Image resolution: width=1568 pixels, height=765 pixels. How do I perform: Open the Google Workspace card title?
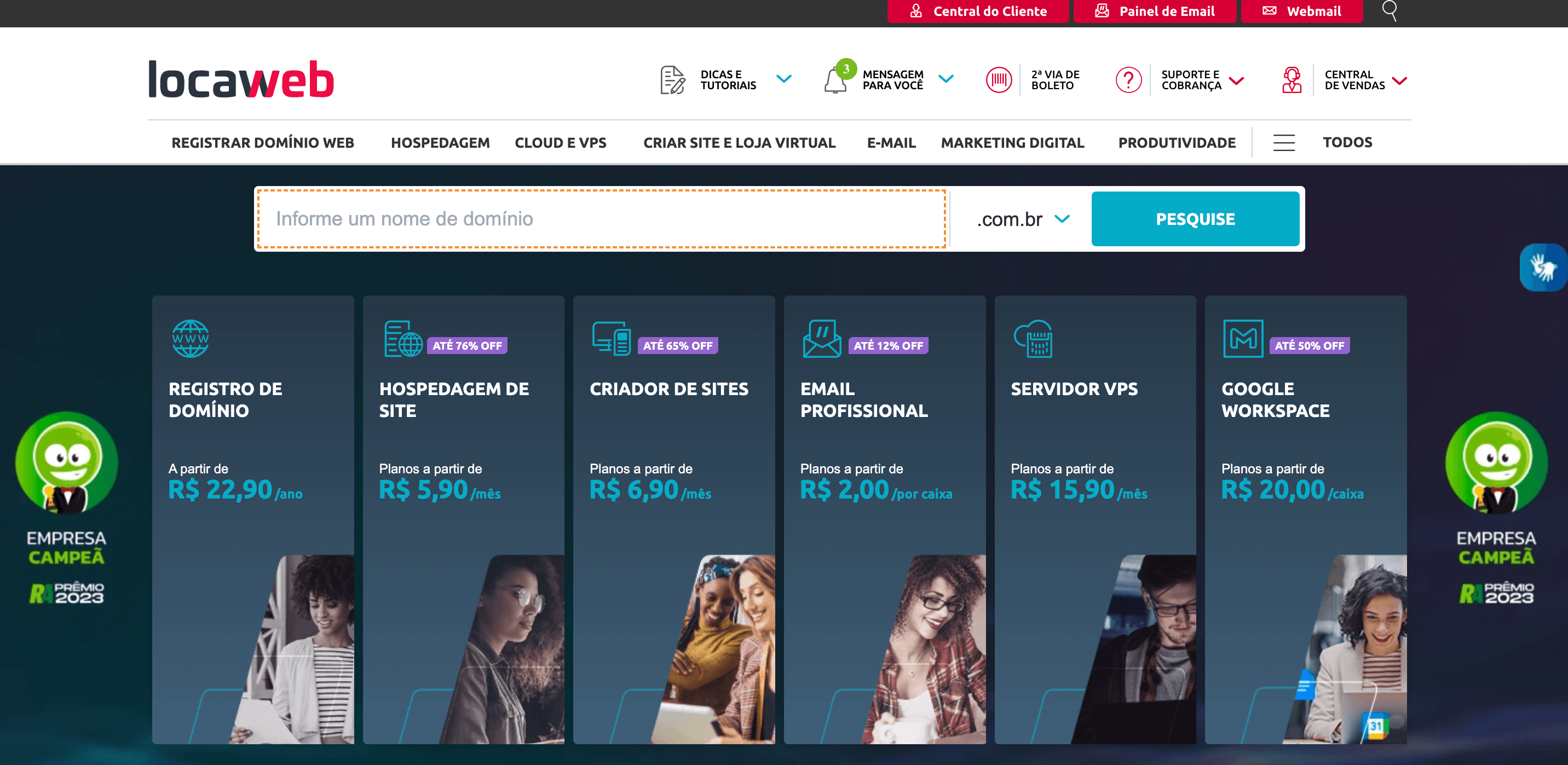(x=1276, y=399)
